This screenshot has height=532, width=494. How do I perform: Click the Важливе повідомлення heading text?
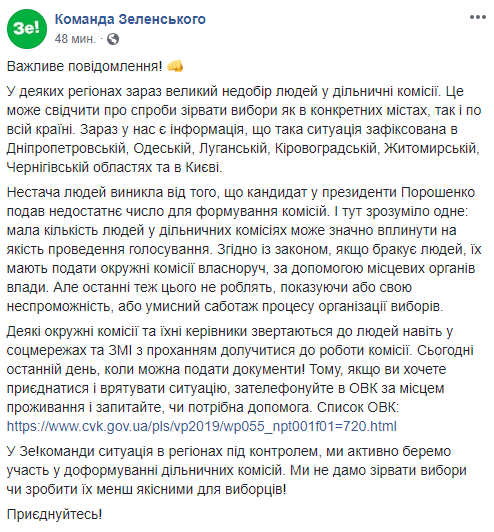click(84, 66)
